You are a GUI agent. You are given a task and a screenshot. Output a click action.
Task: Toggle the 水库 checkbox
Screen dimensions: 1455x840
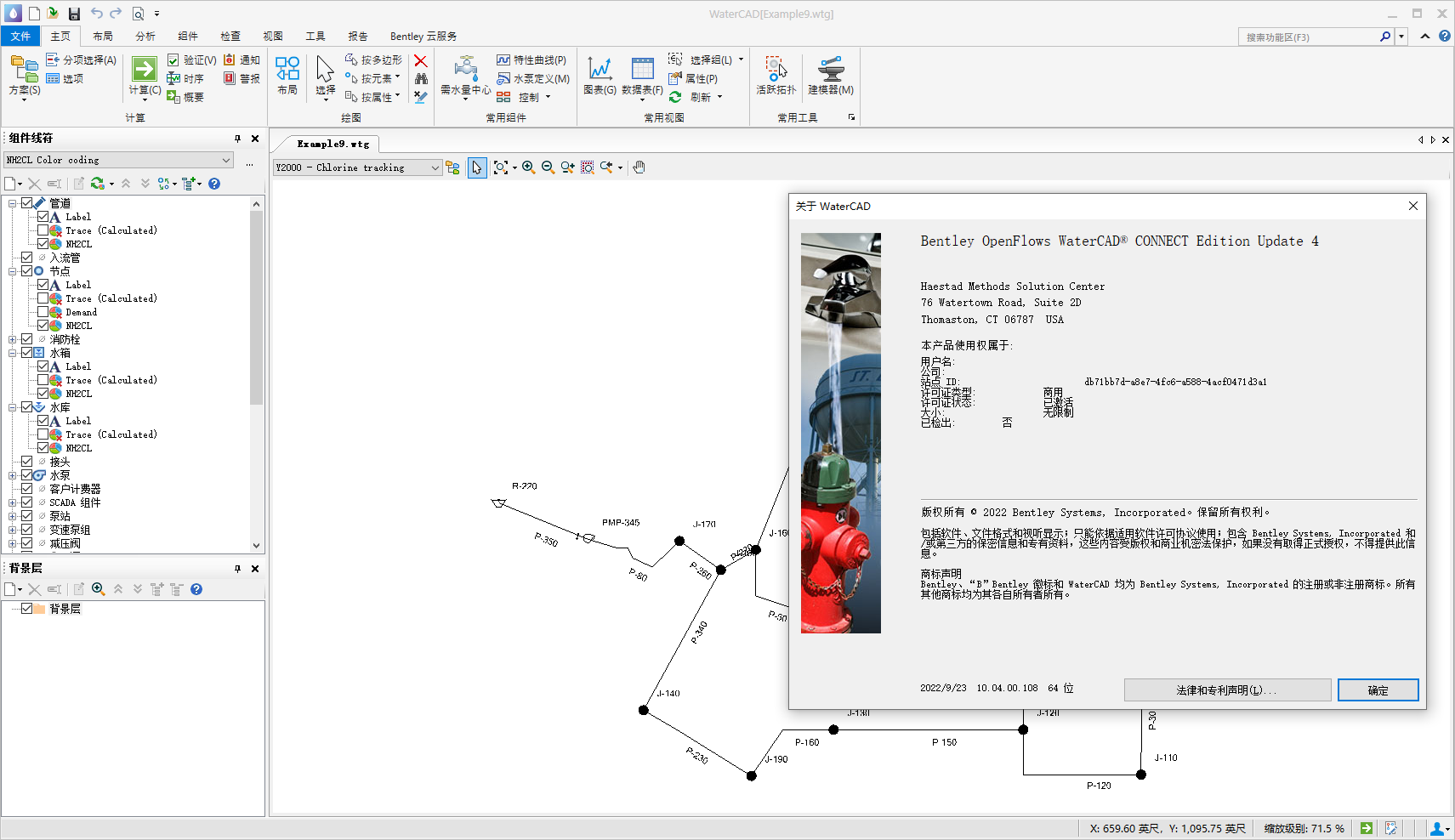[x=26, y=407]
